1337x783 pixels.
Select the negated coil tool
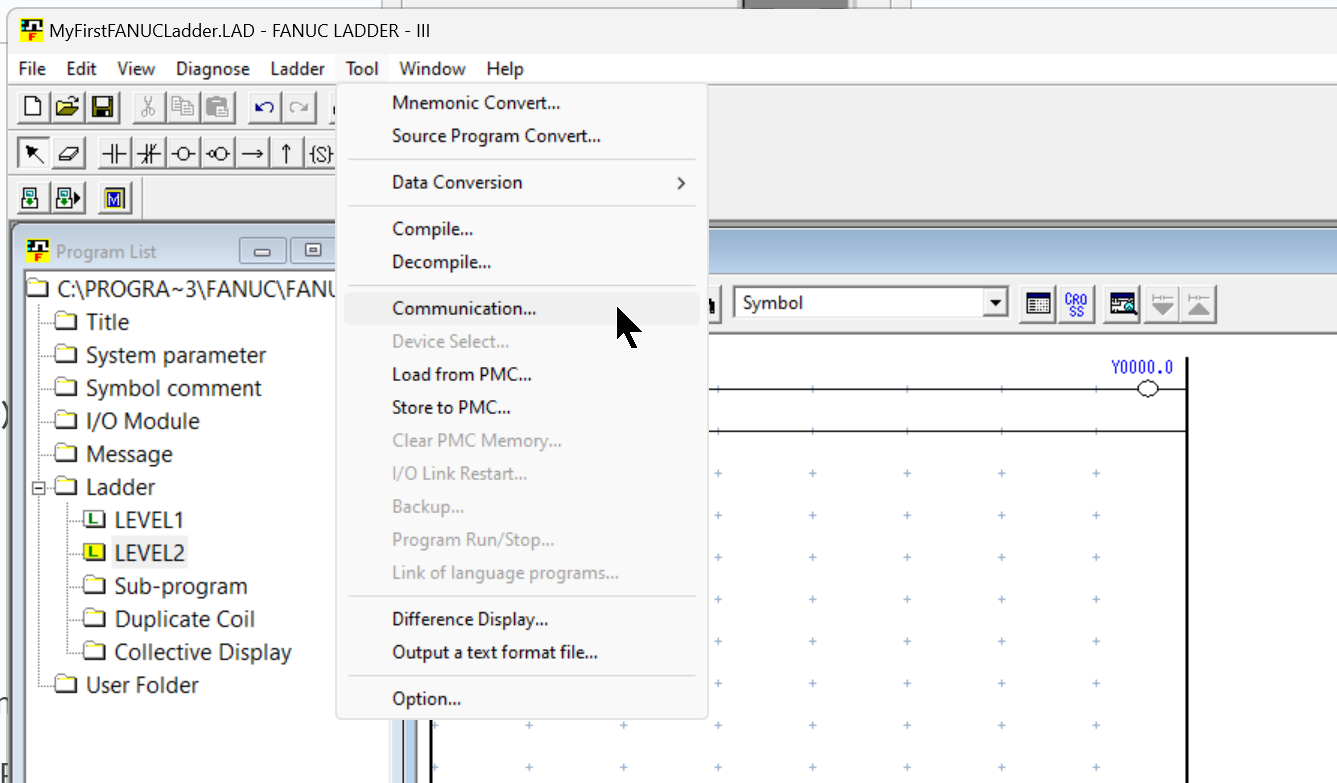218,153
